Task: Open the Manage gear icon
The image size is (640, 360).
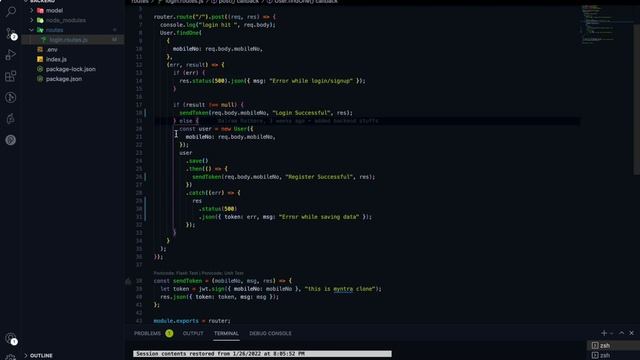Action: [11, 357]
